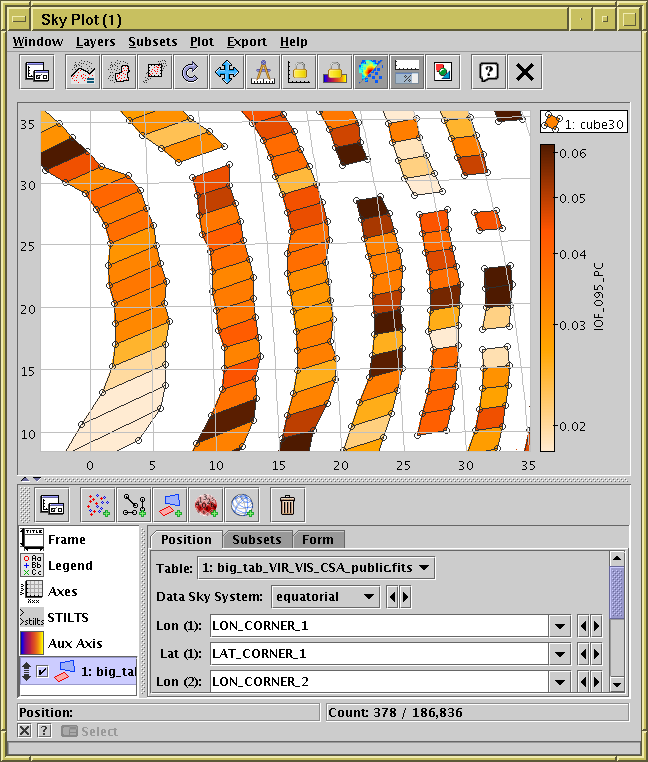Viewport: 648px width, 762px height.
Task: Open the Subsets menu
Action: click(152, 42)
